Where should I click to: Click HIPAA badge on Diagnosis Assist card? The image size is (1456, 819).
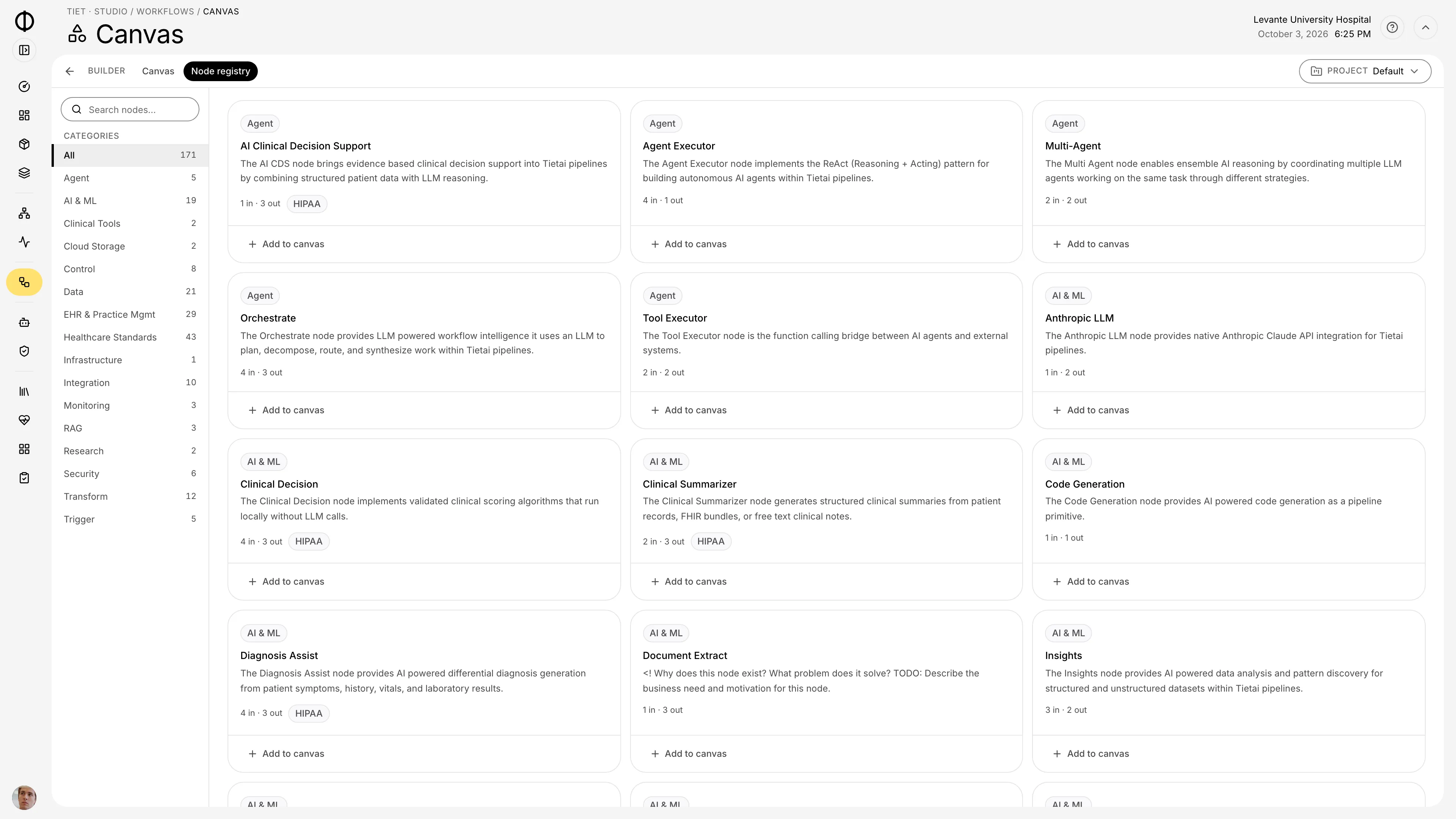click(309, 713)
